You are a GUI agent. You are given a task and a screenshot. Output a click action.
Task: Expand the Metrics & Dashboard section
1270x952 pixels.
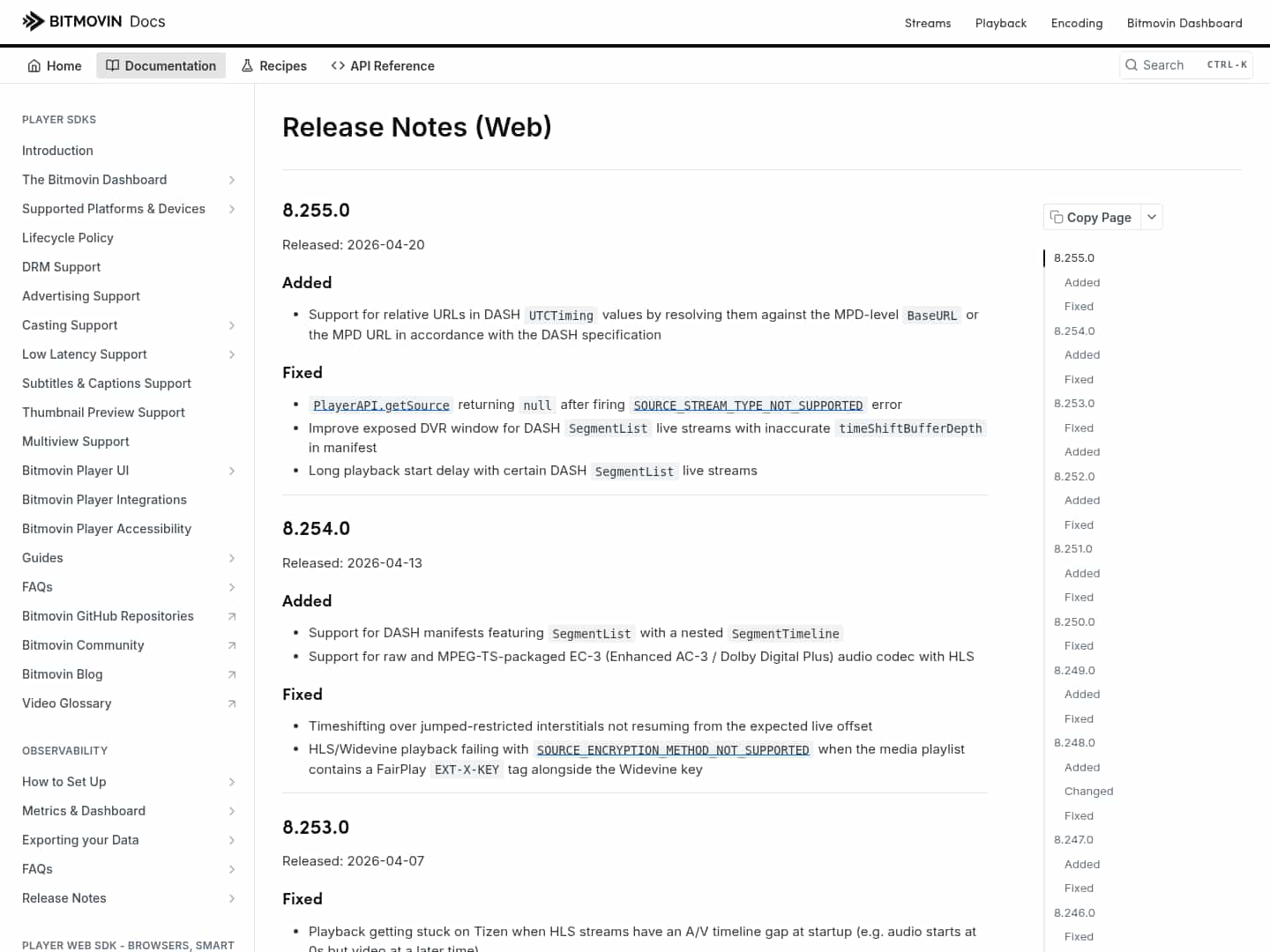tap(231, 811)
